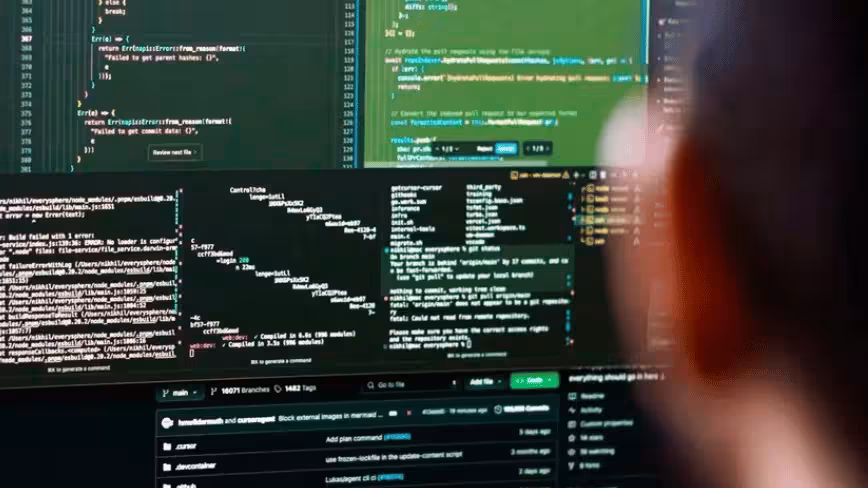This screenshot has height=488, width=868.
Task: Accept the suggested code change
Action: pyautogui.click(x=505, y=148)
